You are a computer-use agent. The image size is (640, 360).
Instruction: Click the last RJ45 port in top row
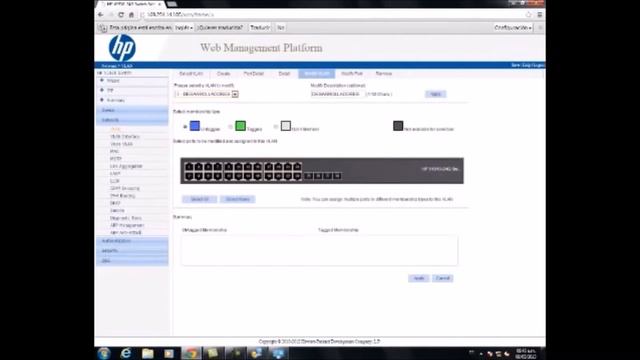coord(298,167)
